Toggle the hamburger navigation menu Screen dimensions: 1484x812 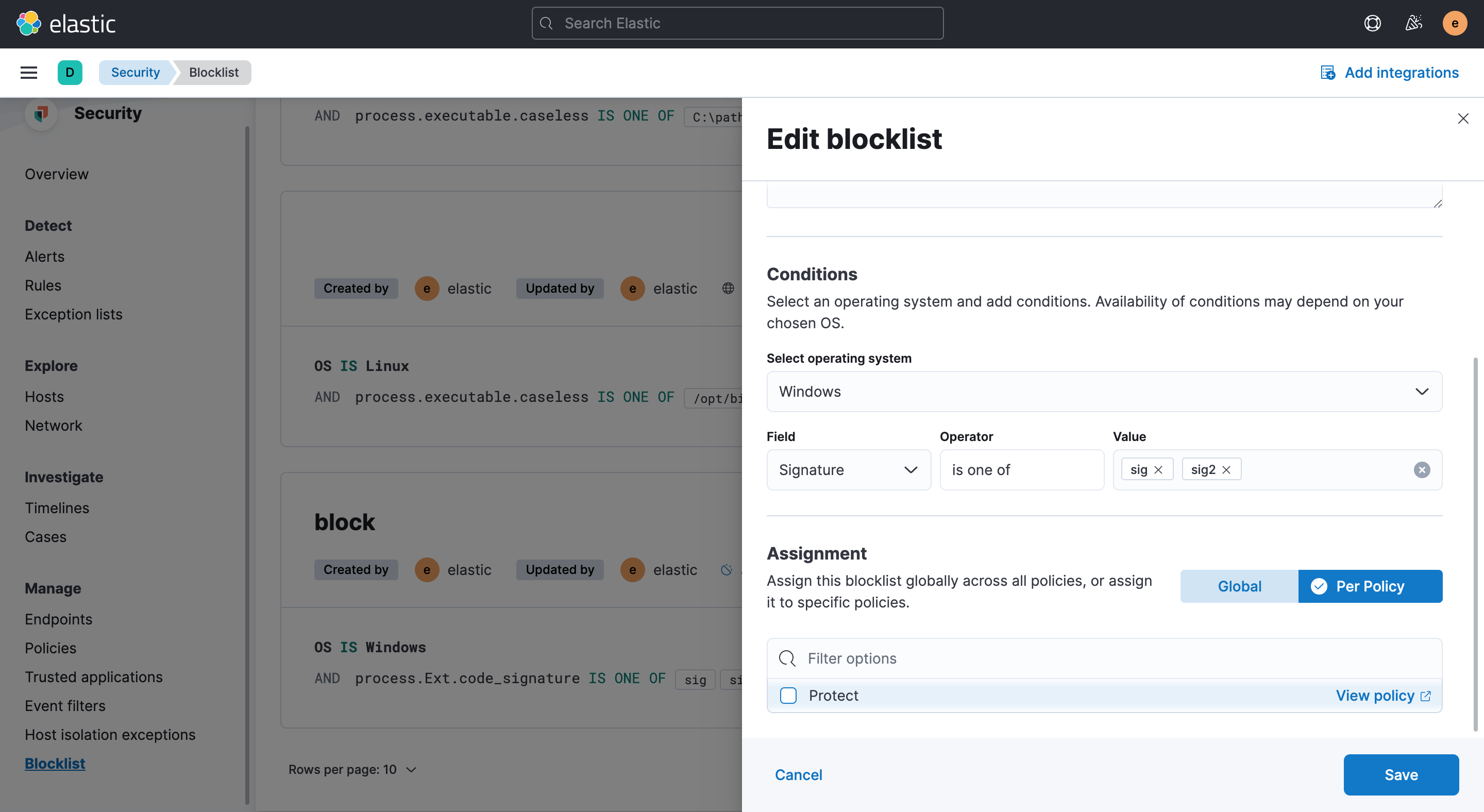[29, 73]
